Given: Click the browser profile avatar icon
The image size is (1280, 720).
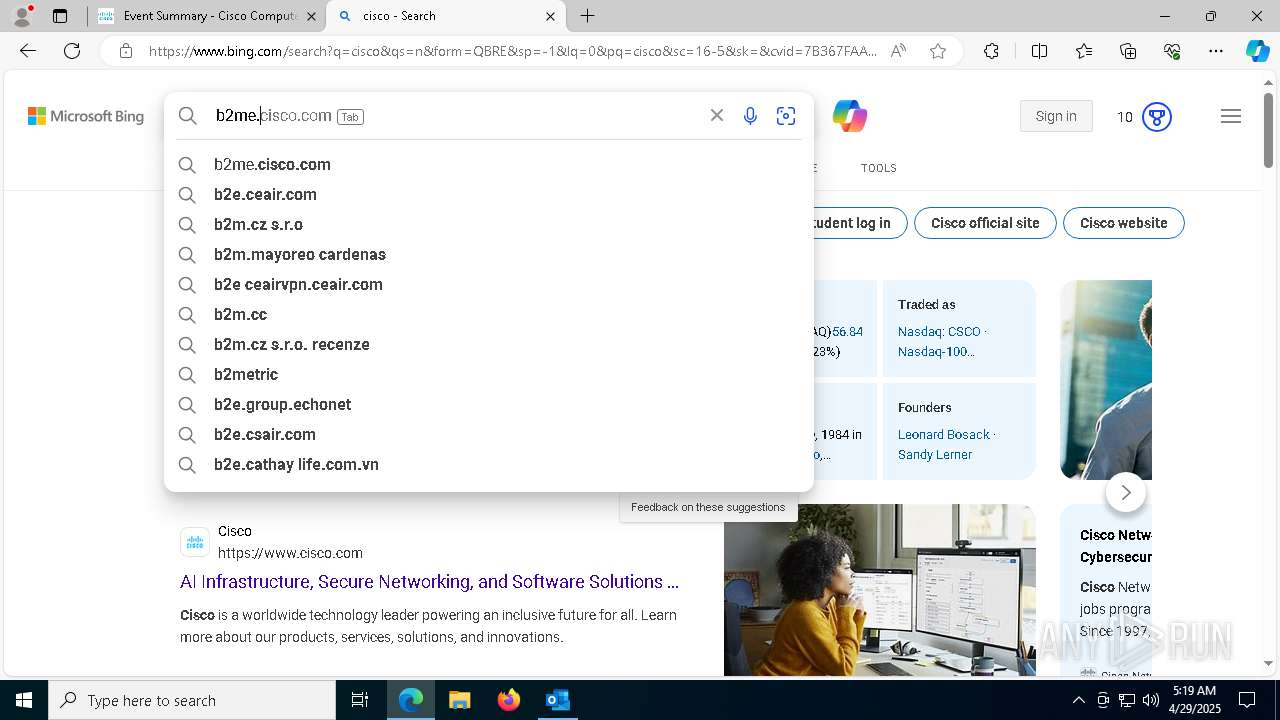Looking at the screenshot, I should [x=22, y=15].
